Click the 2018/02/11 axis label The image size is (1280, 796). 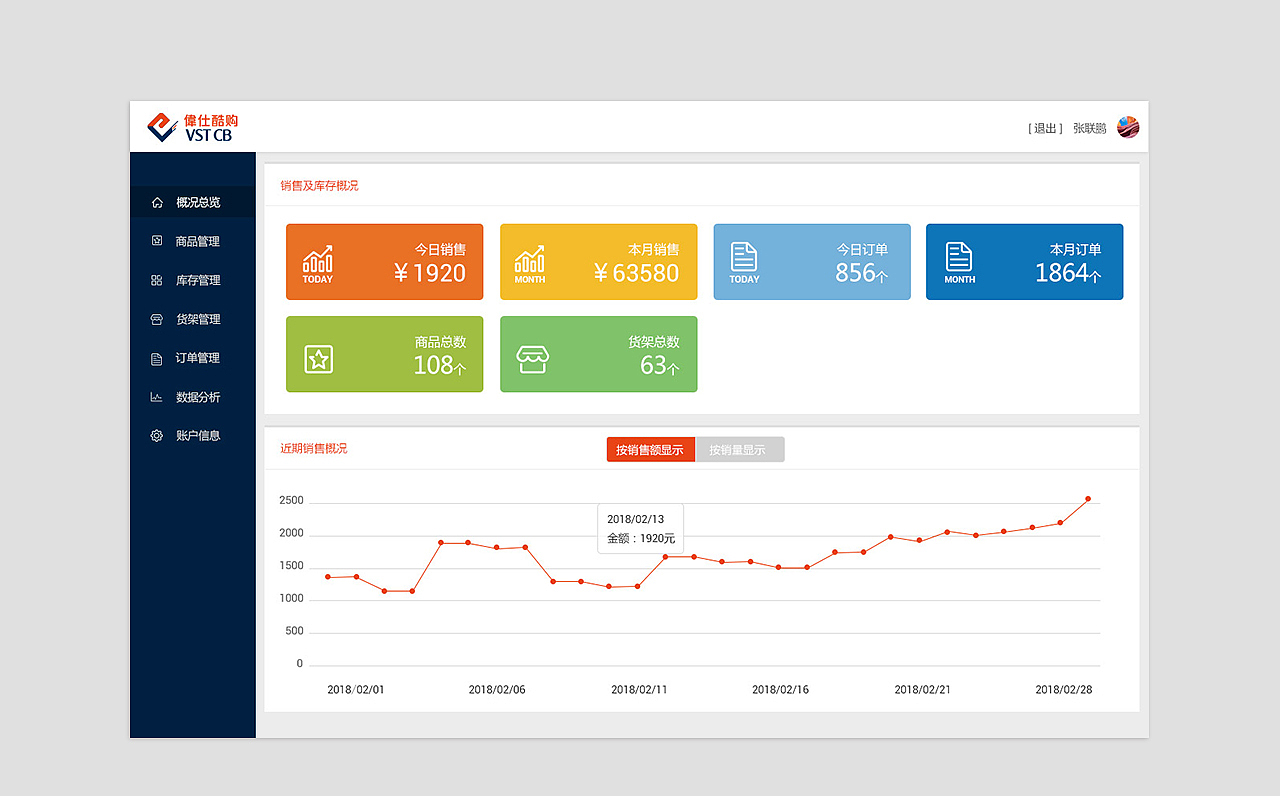coord(639,690)
